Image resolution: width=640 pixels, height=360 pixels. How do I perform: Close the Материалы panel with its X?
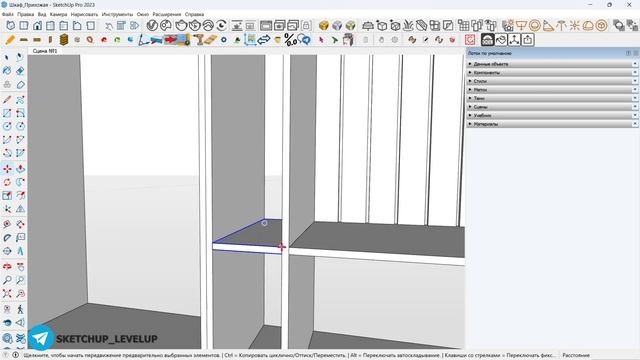click(x=635, y=124)
